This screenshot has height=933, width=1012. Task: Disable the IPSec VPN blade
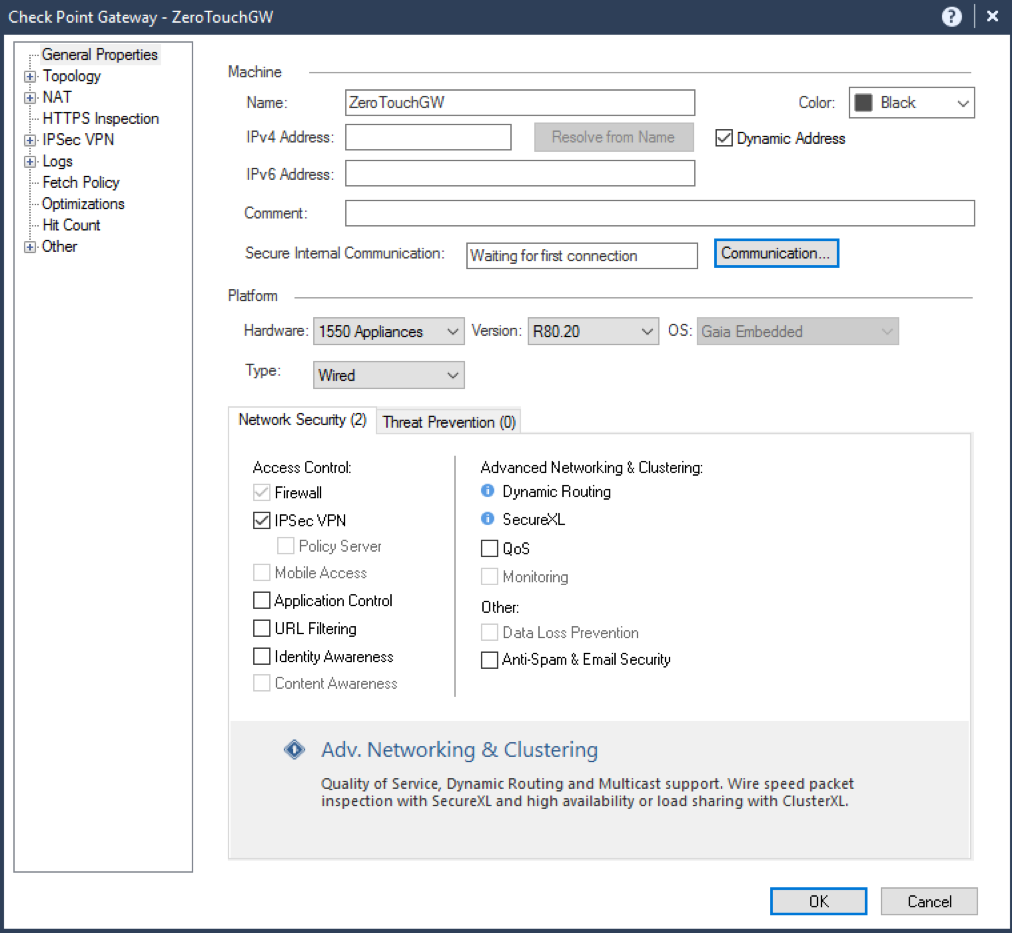(261, 519)
